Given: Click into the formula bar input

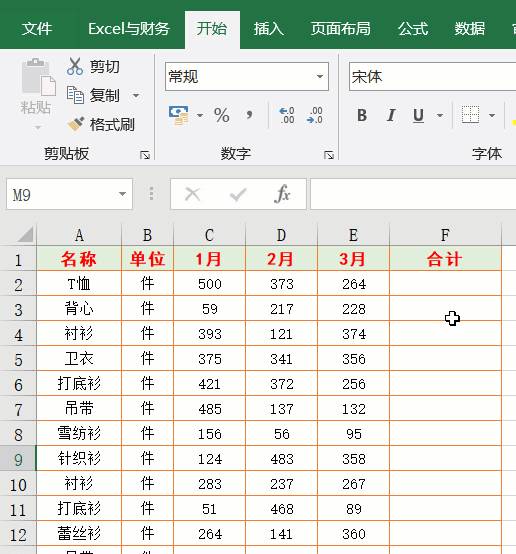Looking at the screenshot, I should [x=413, y=194].
